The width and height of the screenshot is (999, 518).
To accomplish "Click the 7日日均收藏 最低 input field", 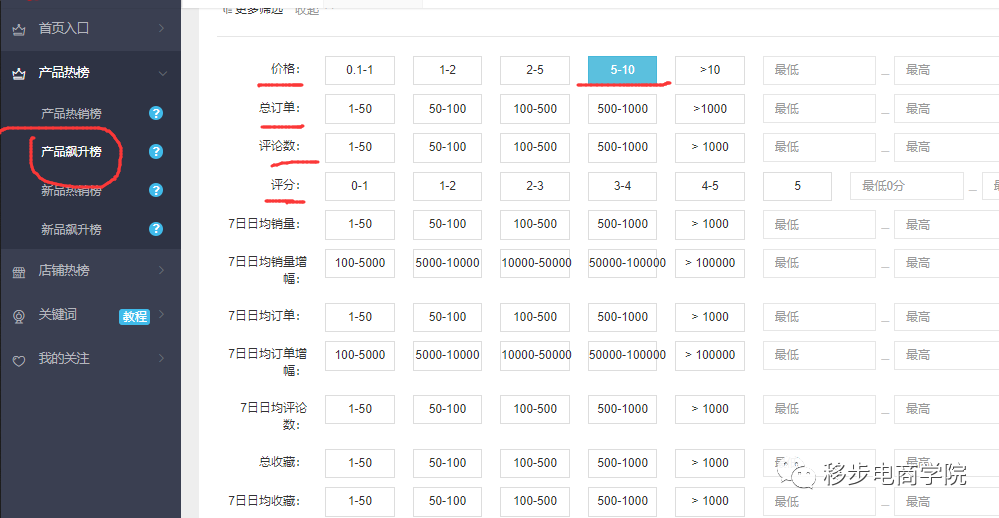I will point(819,501).
